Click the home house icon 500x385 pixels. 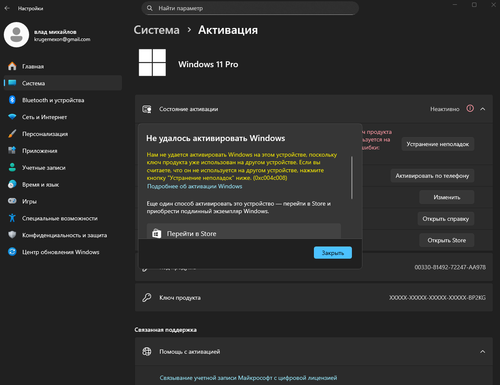point(12,66)
